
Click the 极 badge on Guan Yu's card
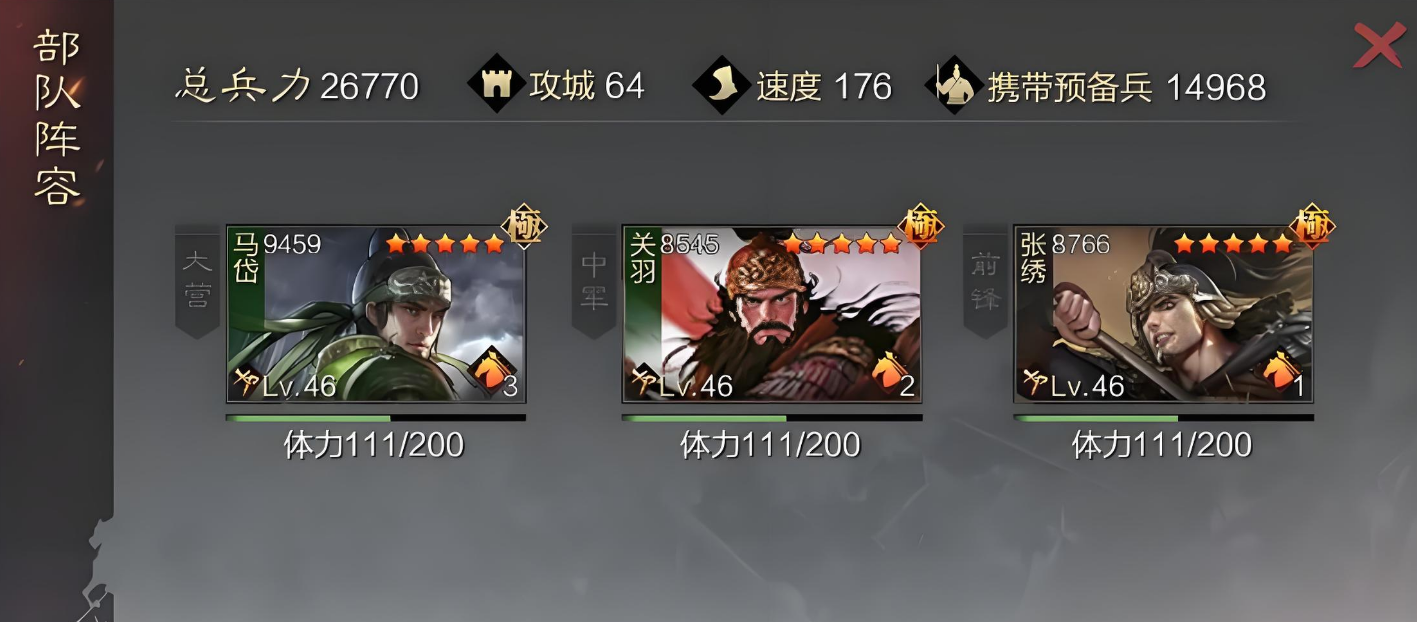(x=921, y=226)
